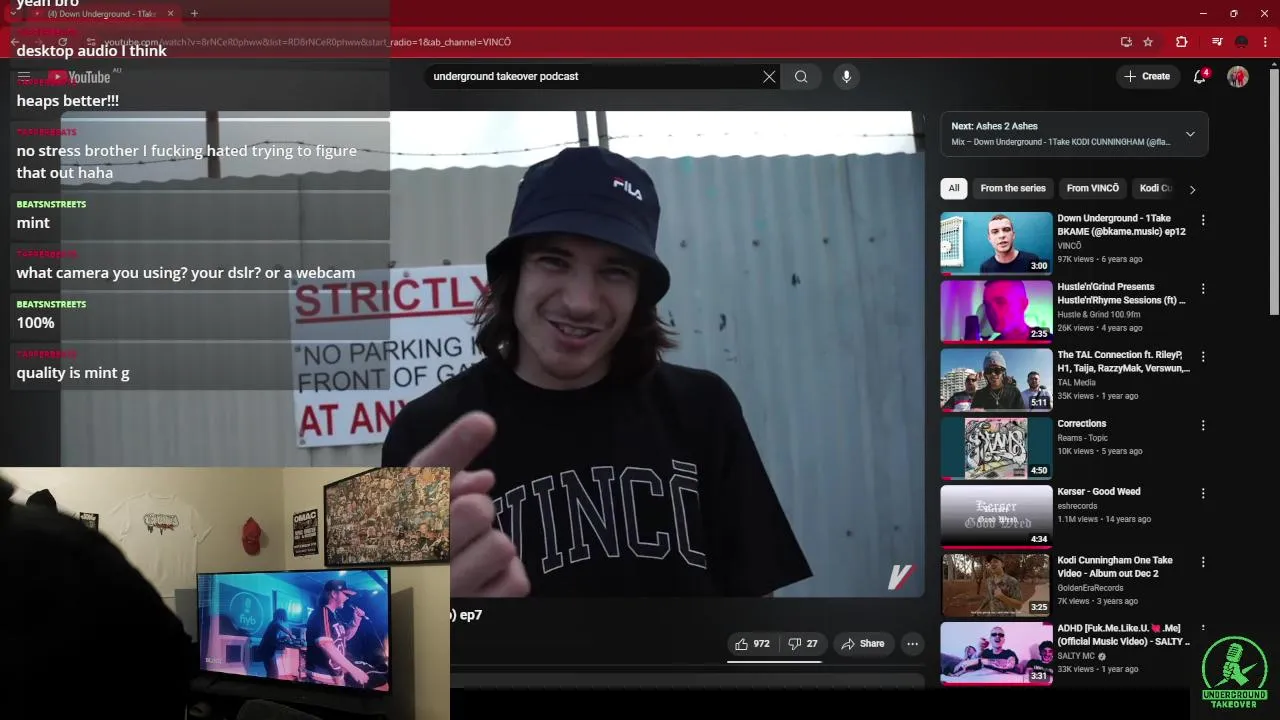Open Kodi Cunningham One Take thumbnail
1280x720 pixels.
click(996, 584)
